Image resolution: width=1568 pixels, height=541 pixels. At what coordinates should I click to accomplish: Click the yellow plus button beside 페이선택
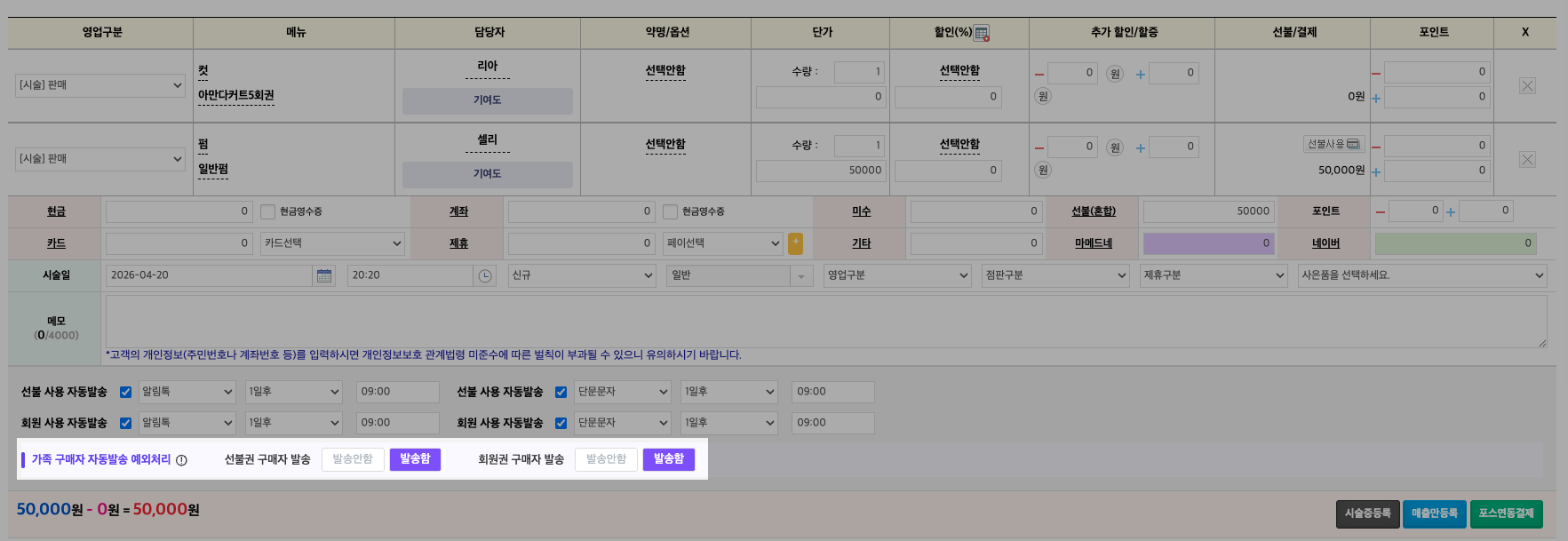795,243
